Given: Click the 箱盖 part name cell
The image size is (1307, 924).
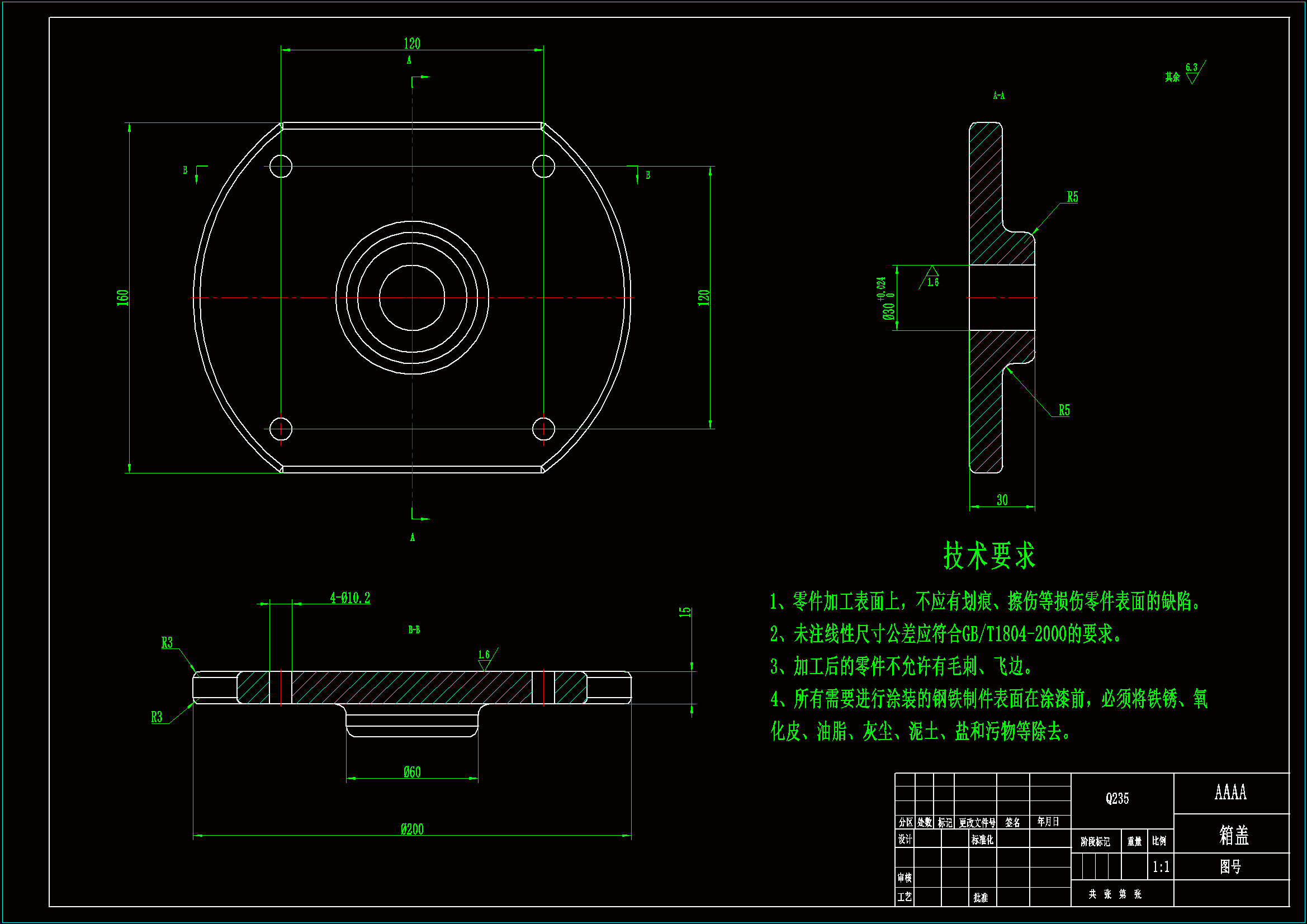Looking at the screenshot, I should coord(1234,835).
